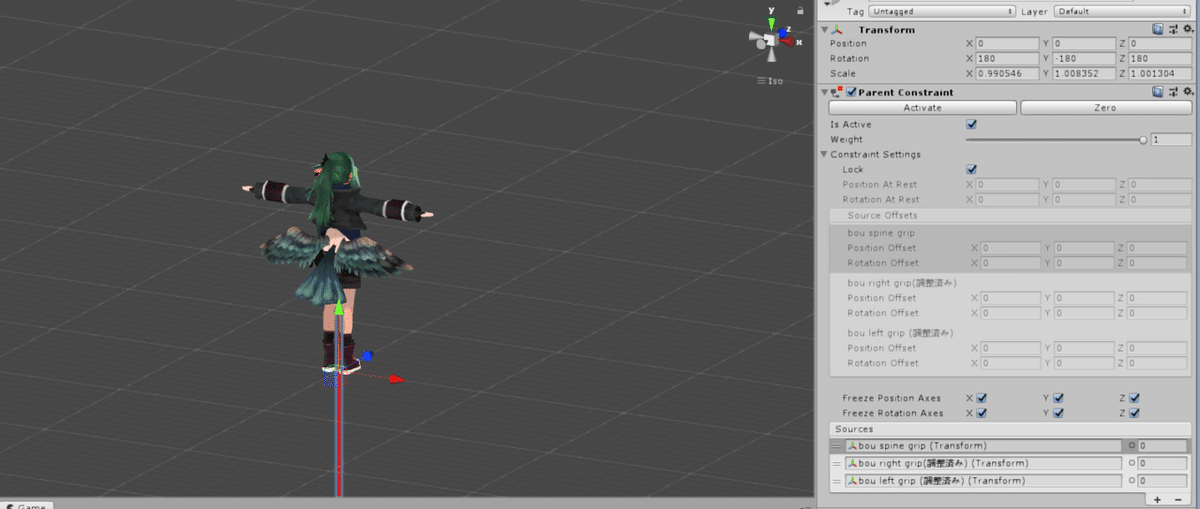Uncheck the Is Active checkbox

pos(971,124)
